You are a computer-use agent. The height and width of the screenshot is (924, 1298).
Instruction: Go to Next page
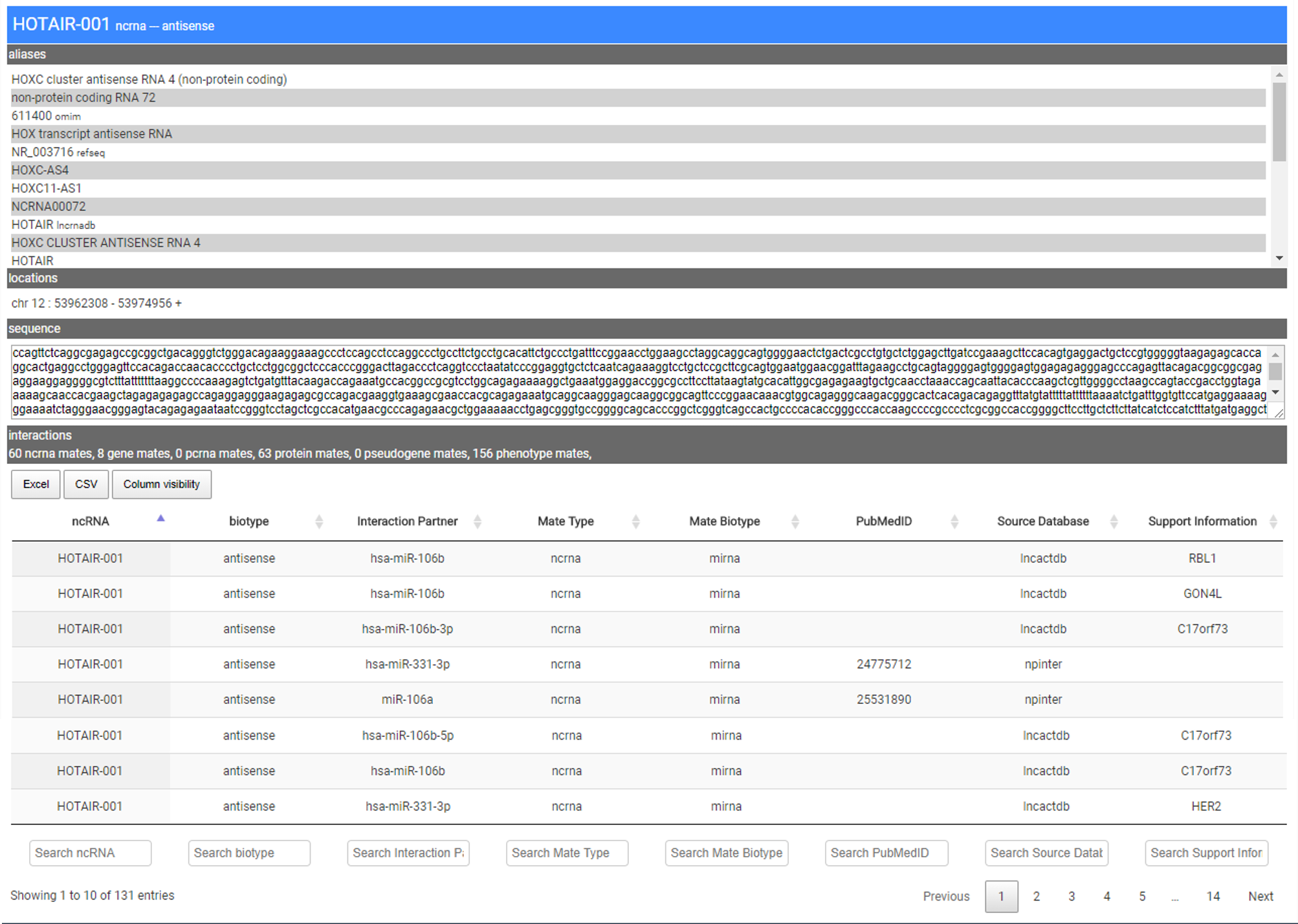click(x=1260, y=896)
